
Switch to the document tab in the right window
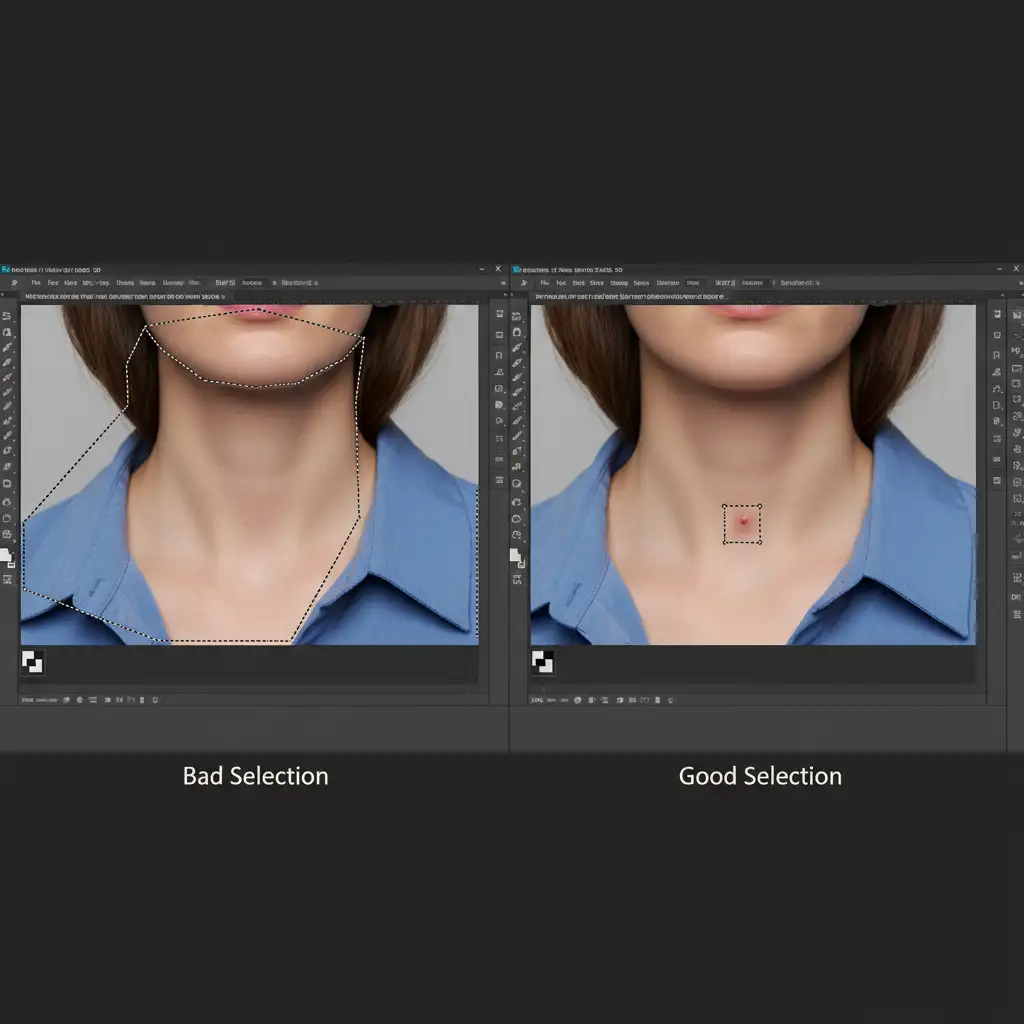point(630,297)
